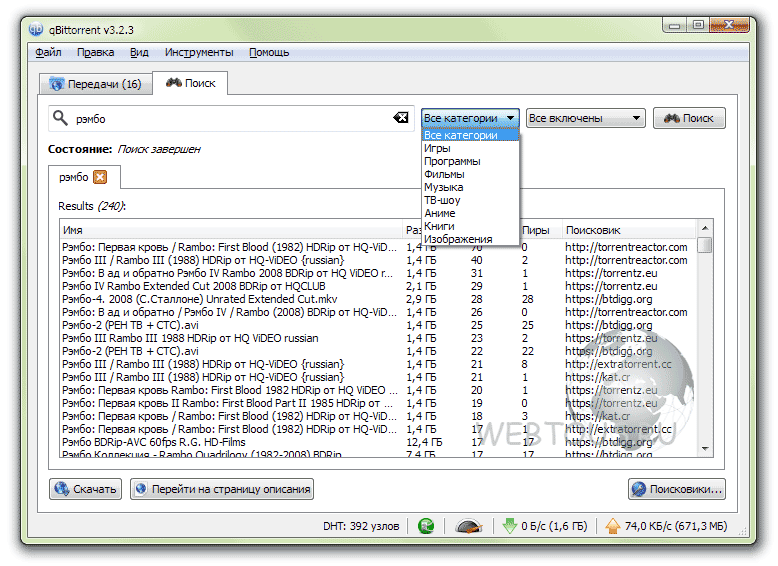Sort results by the Имя column header
Screen dimensions: 778x566
tap(231, 230)
